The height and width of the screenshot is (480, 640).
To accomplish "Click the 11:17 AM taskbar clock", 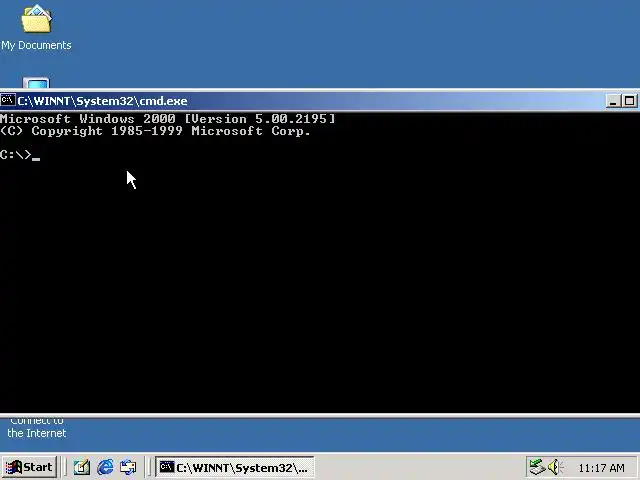I will pyautogui.click(x=601, y=468).
